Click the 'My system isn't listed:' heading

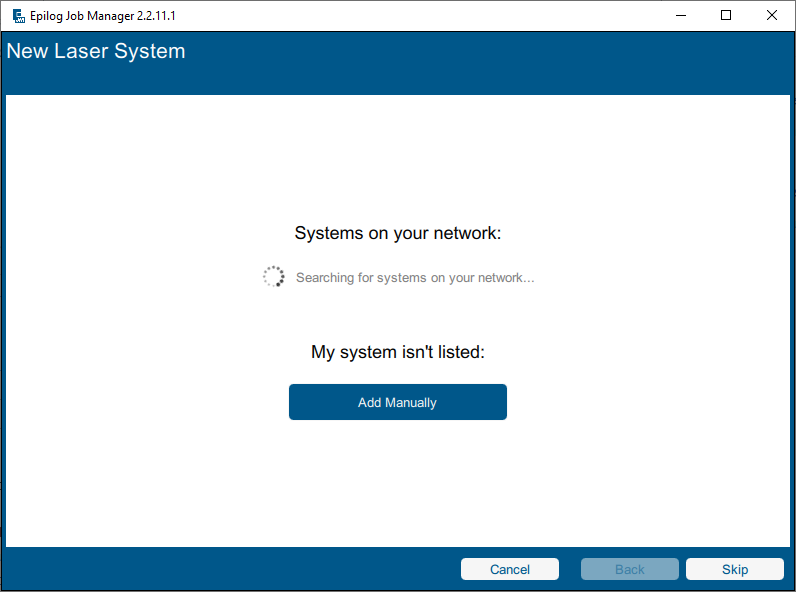pos(397,352)
